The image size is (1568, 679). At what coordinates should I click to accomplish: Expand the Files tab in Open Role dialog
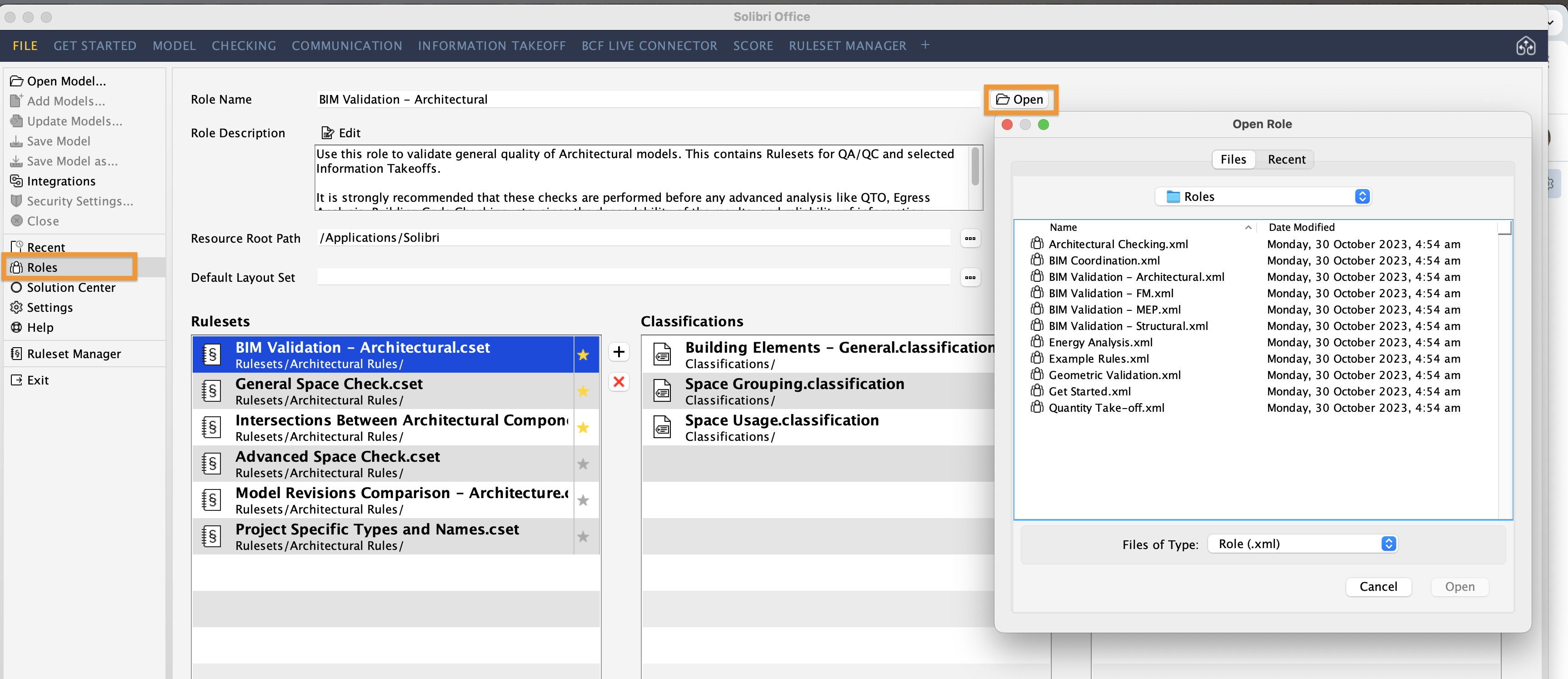1232,158
